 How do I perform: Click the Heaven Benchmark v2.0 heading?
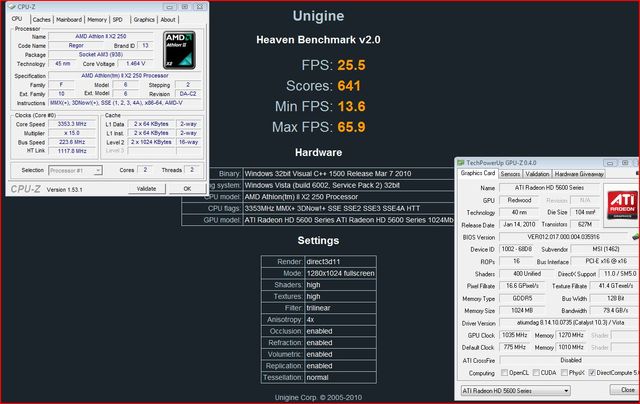point(318,40)
